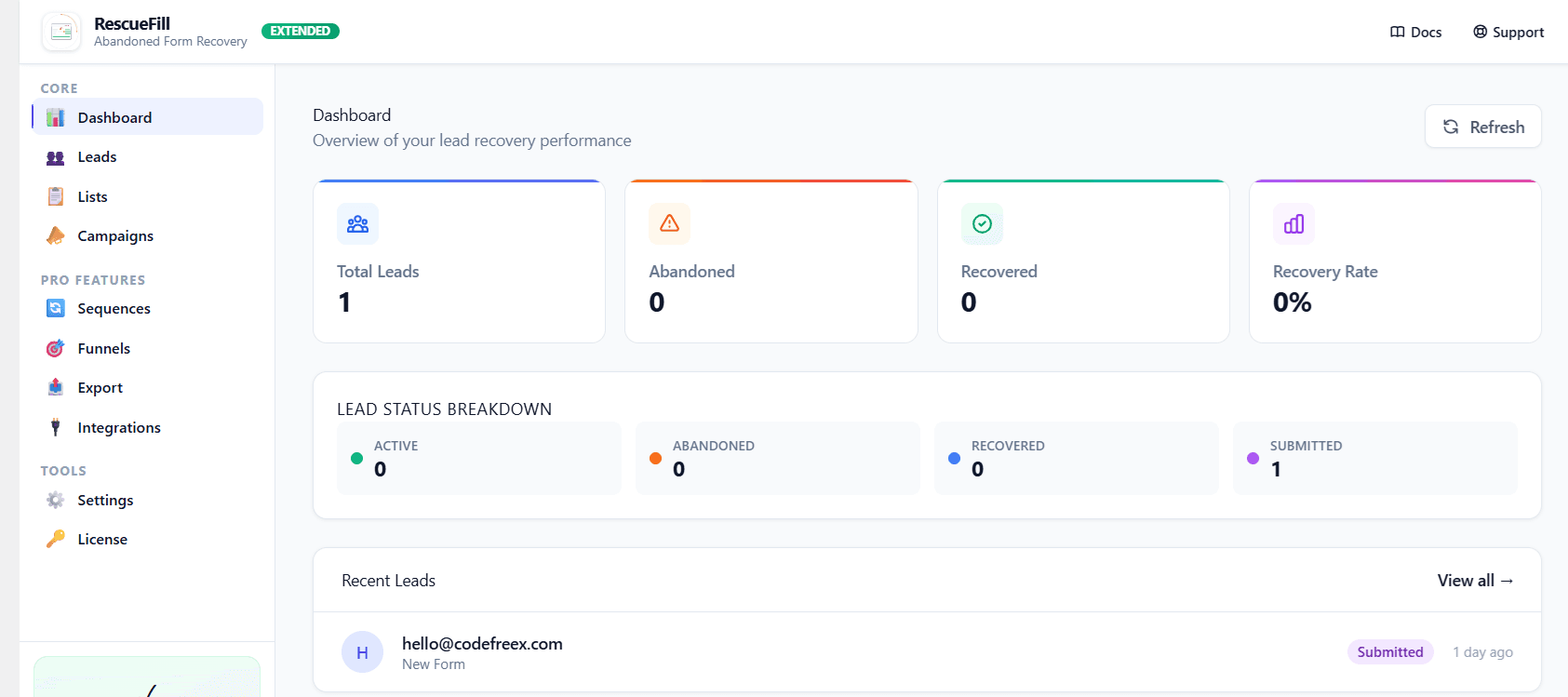Click the Total Leads group icon
Image resolution: width=1568 pixels, height=697 pixels.
357,223
